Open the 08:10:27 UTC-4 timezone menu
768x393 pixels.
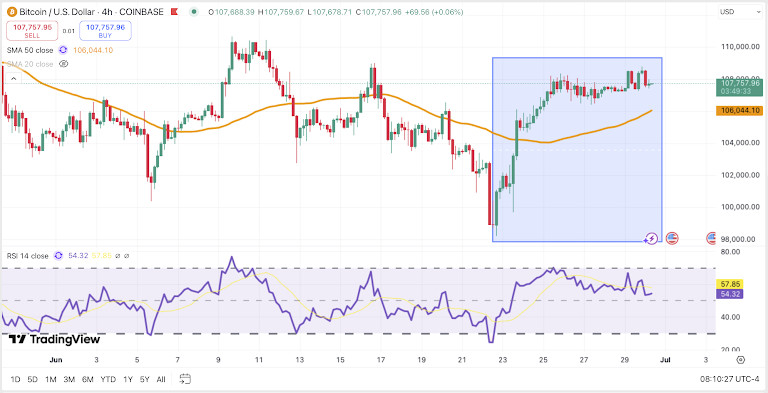coord(731,379)
